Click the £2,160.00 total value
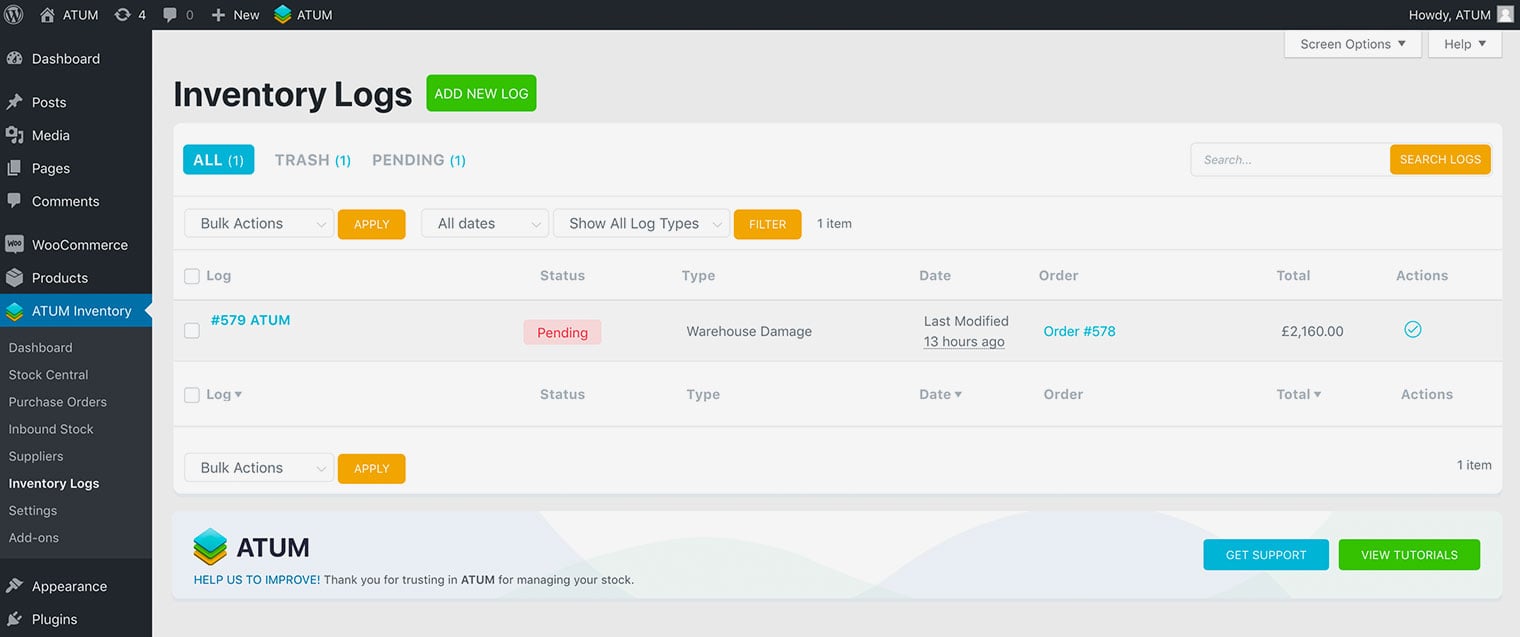The height and width of the screenshot is (637, 1520). pos(1312,331)
